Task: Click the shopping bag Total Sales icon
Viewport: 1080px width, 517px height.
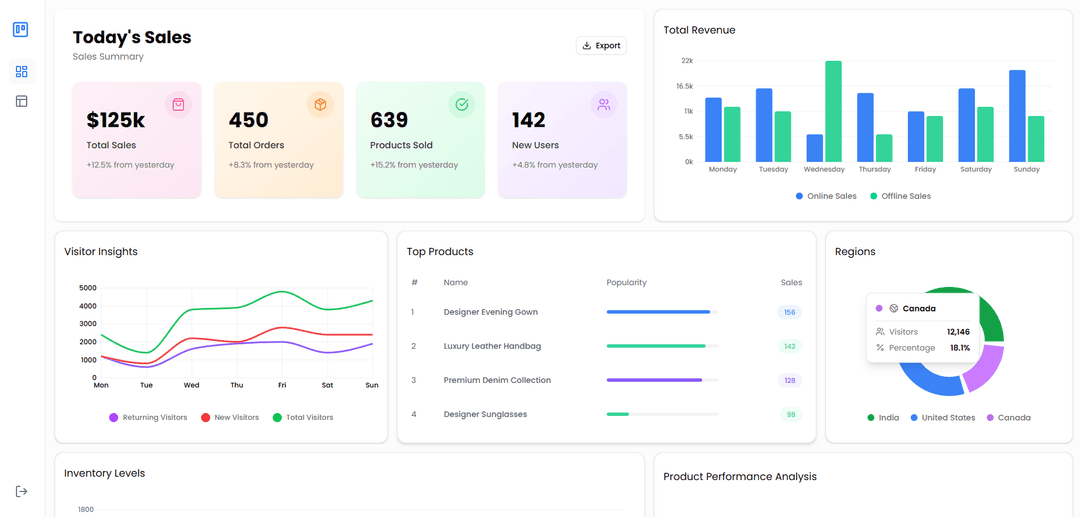Action: point(178,104)
